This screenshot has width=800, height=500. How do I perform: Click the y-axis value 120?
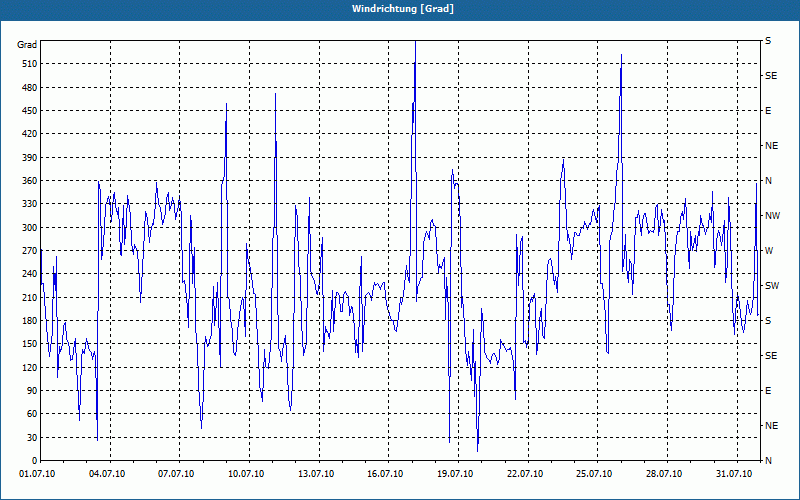(31, 367)
